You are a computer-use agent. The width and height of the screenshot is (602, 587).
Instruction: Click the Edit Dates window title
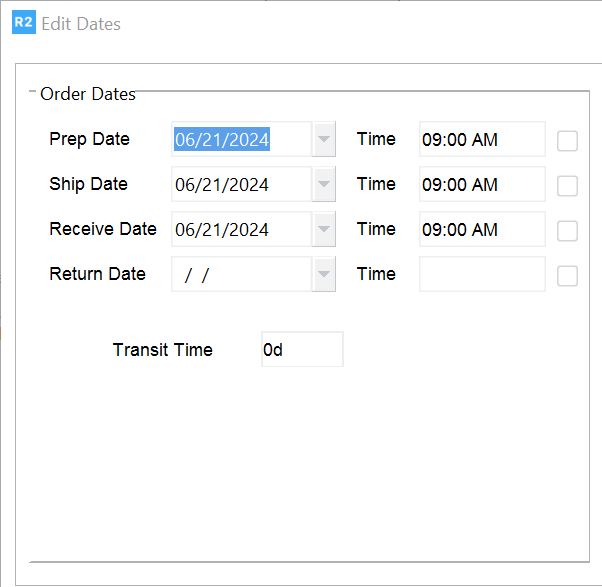(x=81, y=23)
